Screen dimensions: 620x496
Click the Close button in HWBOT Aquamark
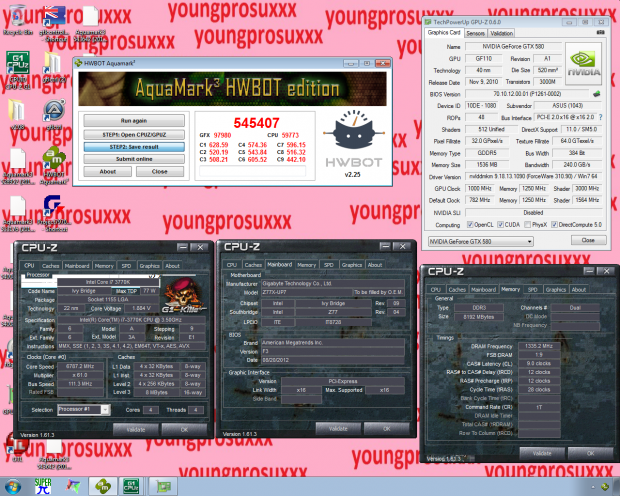coord(160,172)
